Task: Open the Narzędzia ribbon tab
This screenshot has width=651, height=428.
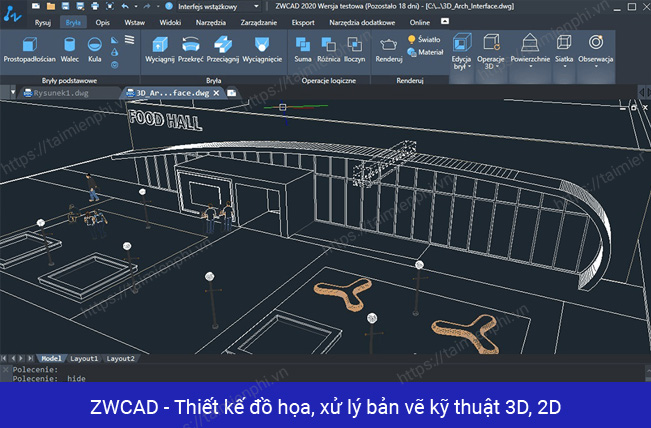Action: click(210, 22)
